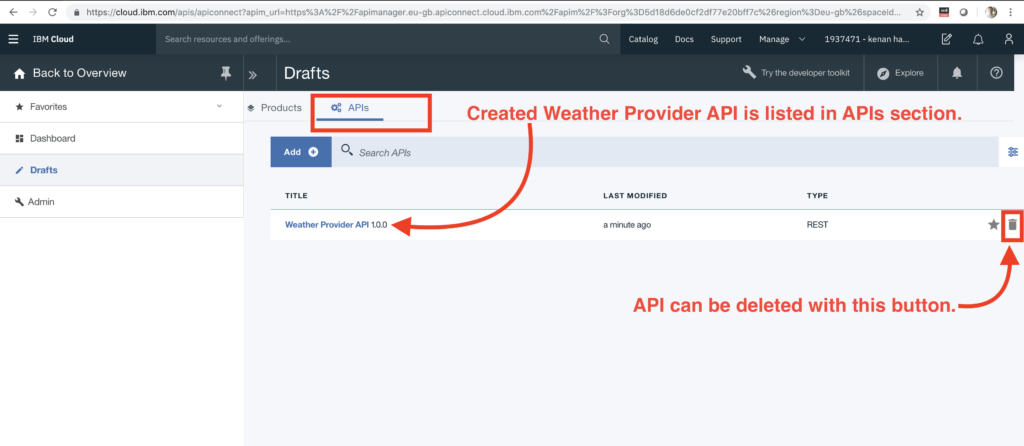Expand the Favorites section

(121, 106)
